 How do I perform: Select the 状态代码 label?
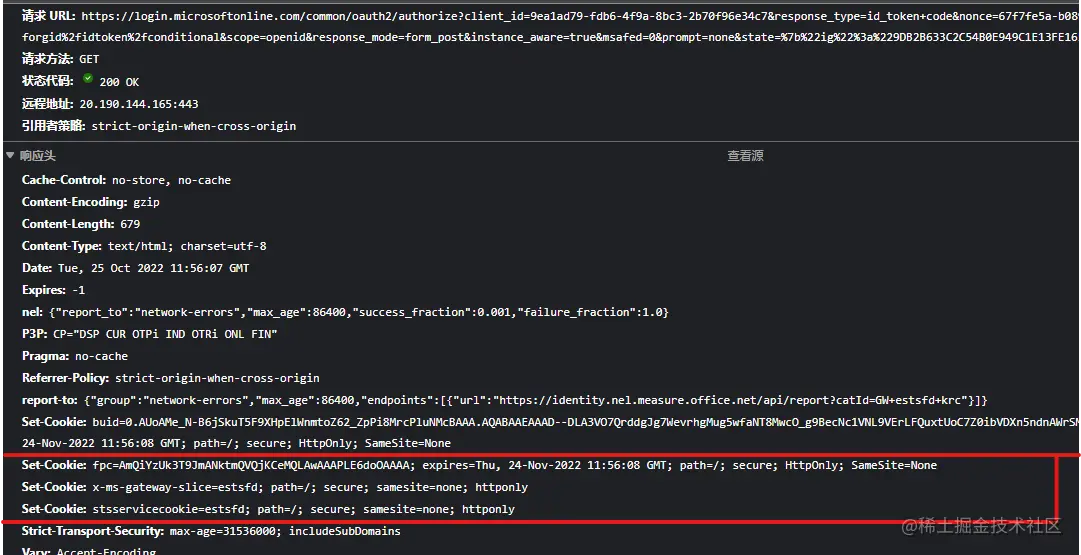48,81
